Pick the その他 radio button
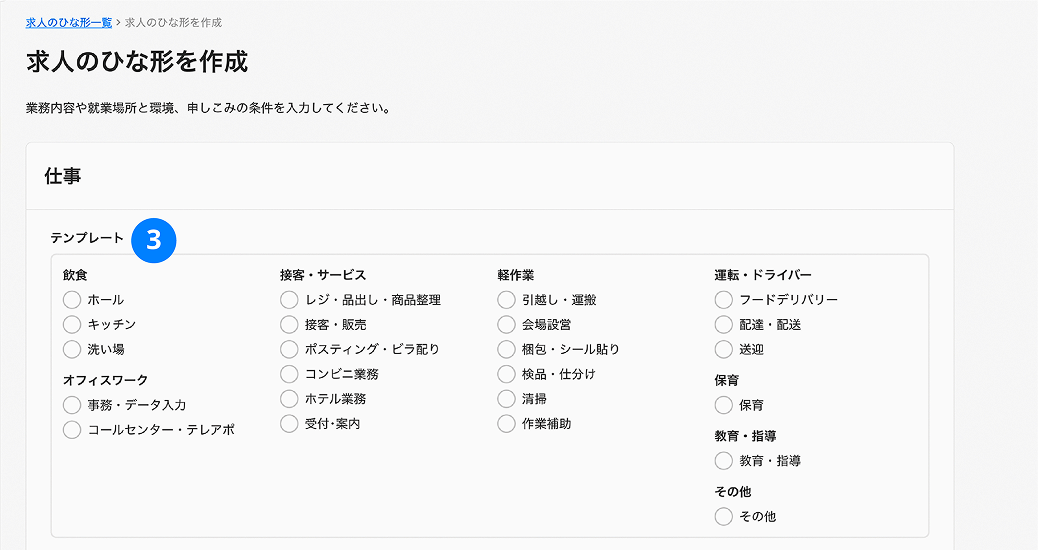Image resolution: width=1039 pixels, height=551 pixels. click(x=724, y=516)
